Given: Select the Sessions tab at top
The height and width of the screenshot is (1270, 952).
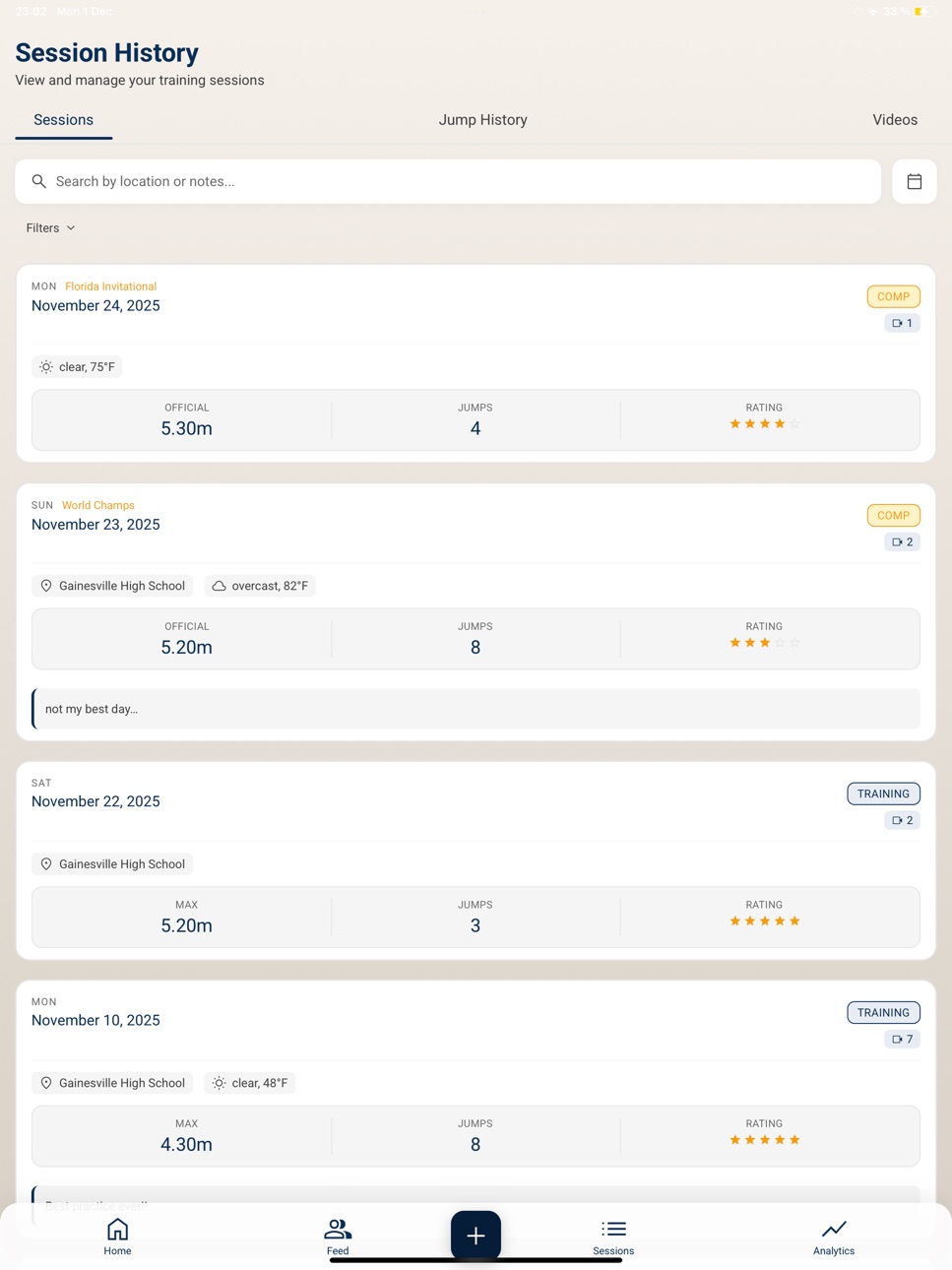Looking at the screenshot, I should pyautogui.click(x=63, y=120).
